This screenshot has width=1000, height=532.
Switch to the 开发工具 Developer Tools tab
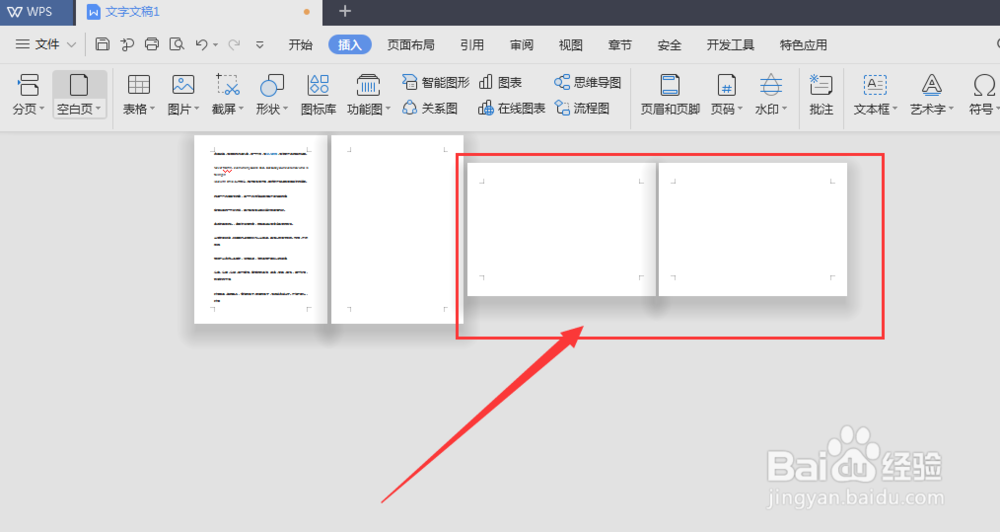730,45
